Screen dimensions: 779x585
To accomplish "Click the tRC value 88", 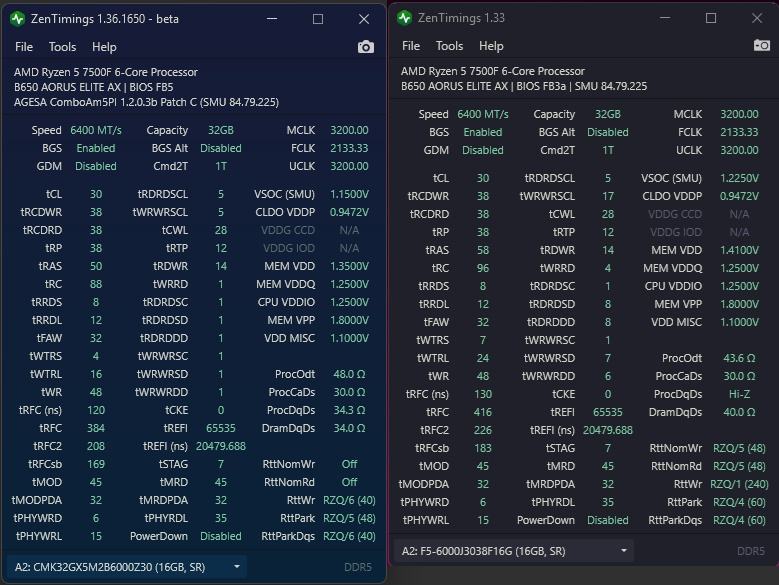I will click(96, 284).
